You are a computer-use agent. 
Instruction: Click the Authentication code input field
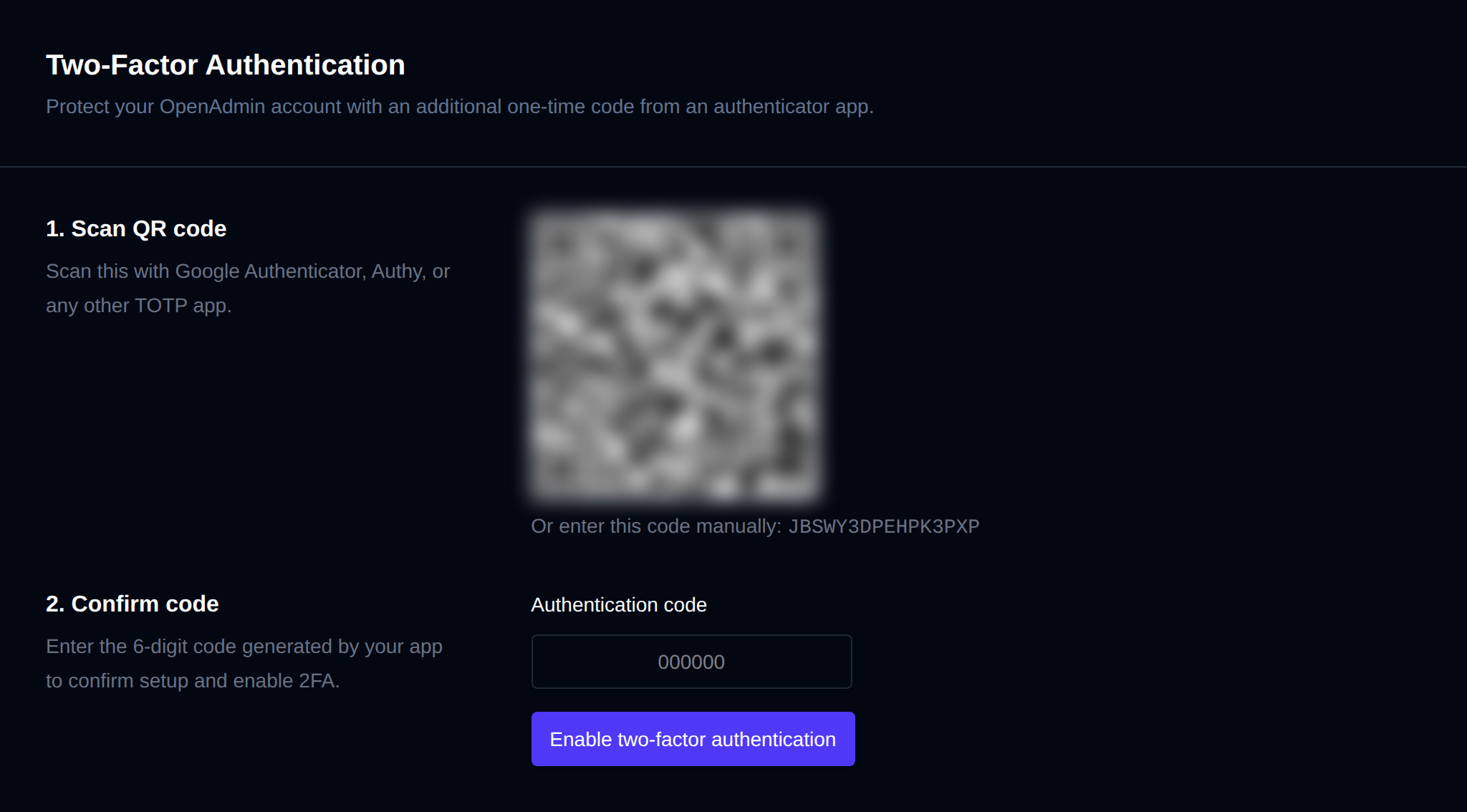pyautogui.click(x=691, y=662)
